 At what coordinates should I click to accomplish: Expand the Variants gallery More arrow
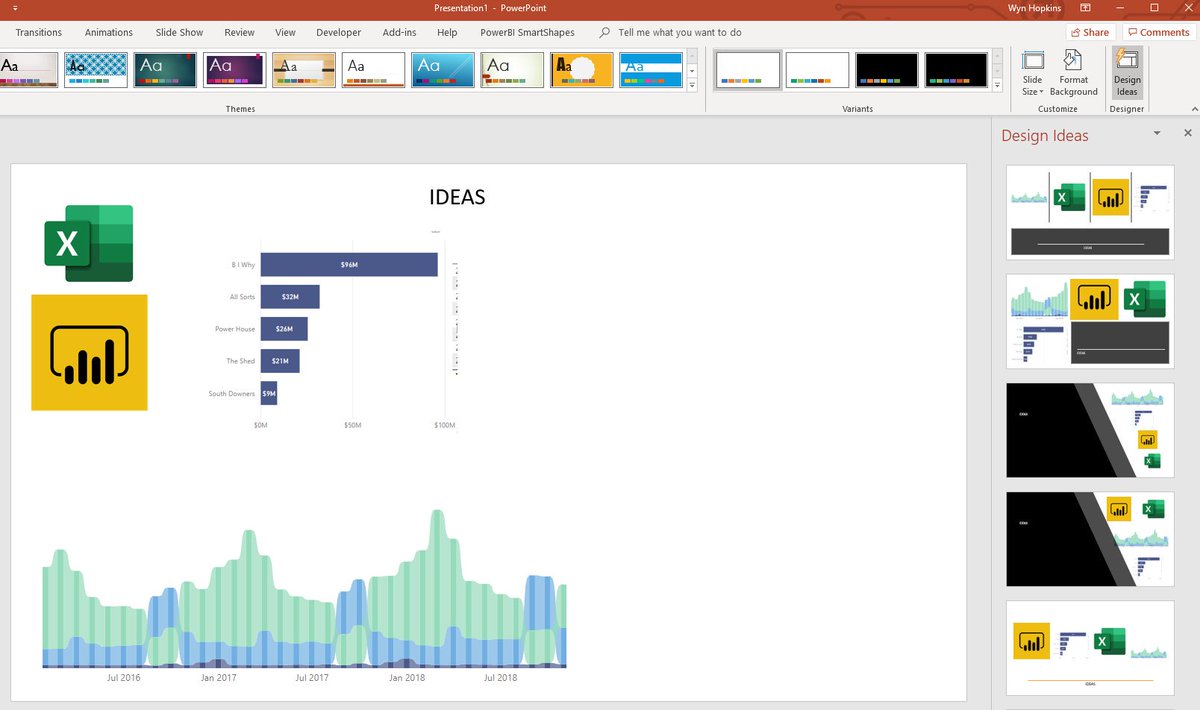[997, 86]
